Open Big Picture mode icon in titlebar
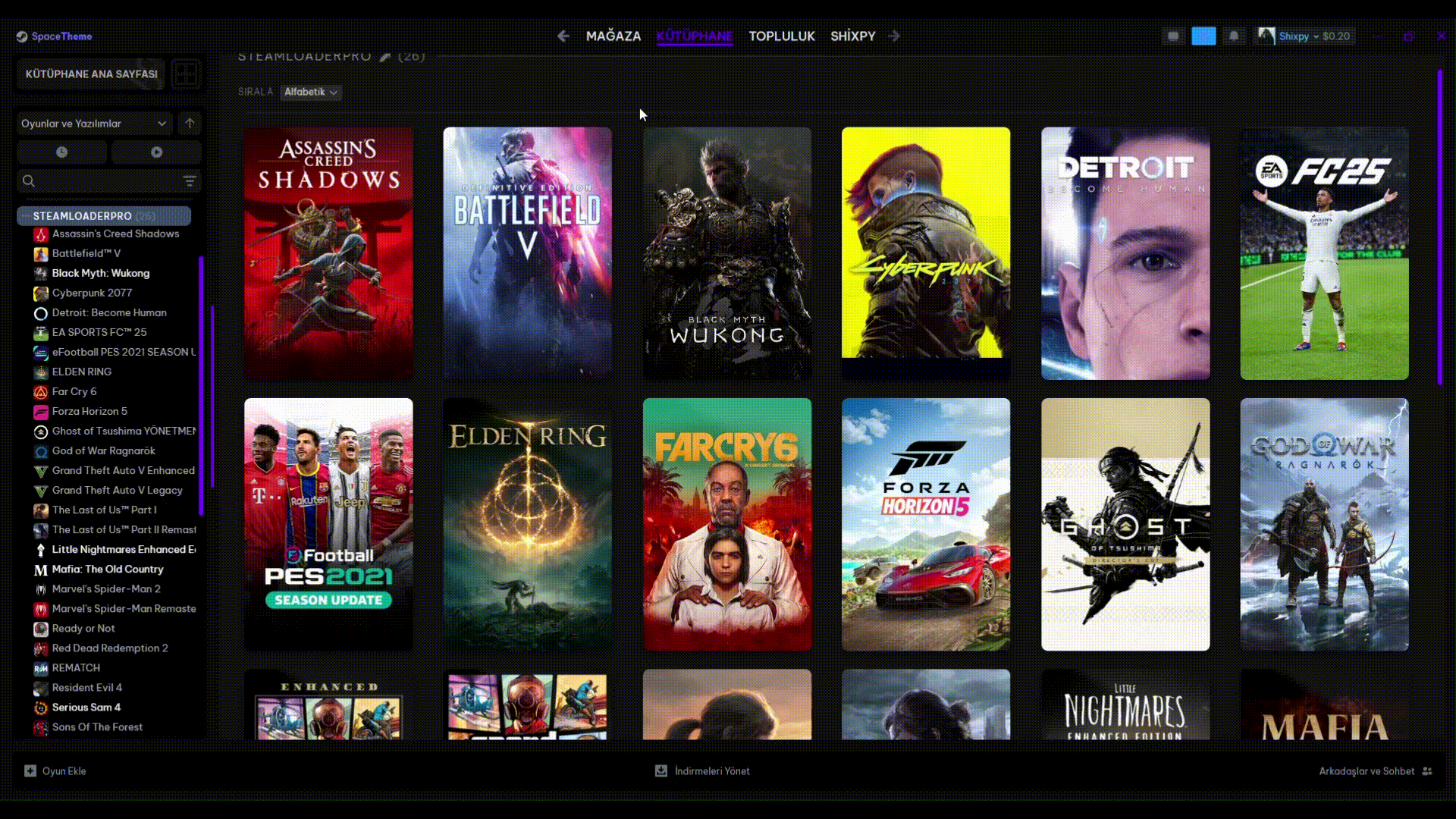1456x819 pixels. pos(1203,36)
